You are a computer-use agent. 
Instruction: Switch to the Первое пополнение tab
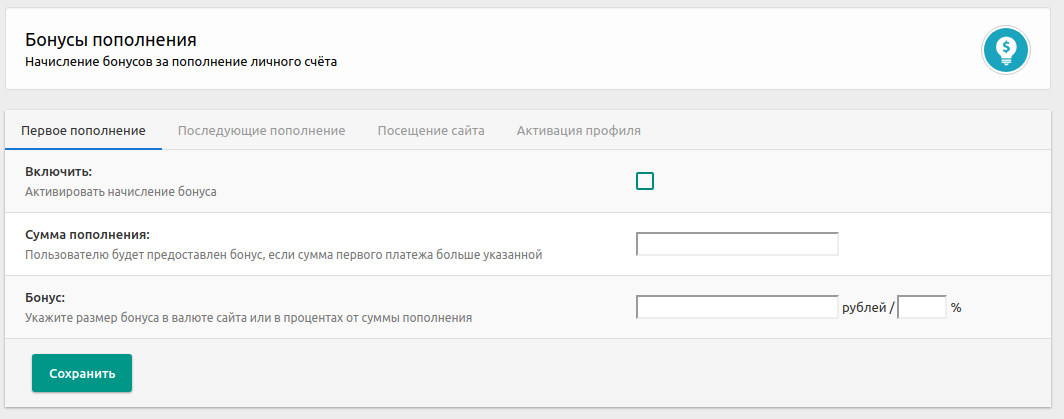tap(84, 131)
